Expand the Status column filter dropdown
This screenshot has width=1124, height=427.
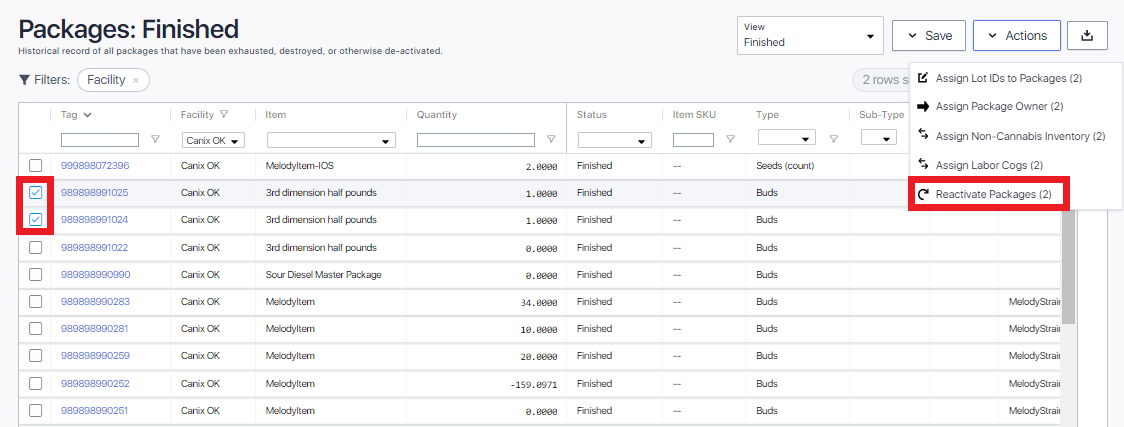pos(614,140)
